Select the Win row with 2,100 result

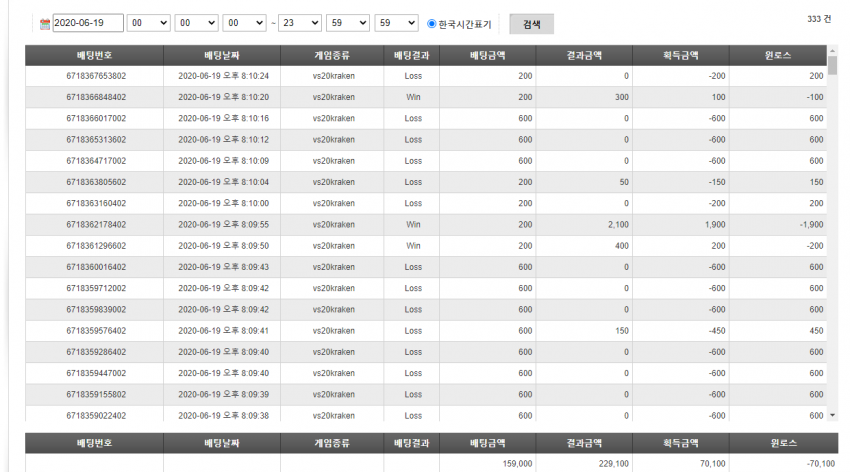426,224
